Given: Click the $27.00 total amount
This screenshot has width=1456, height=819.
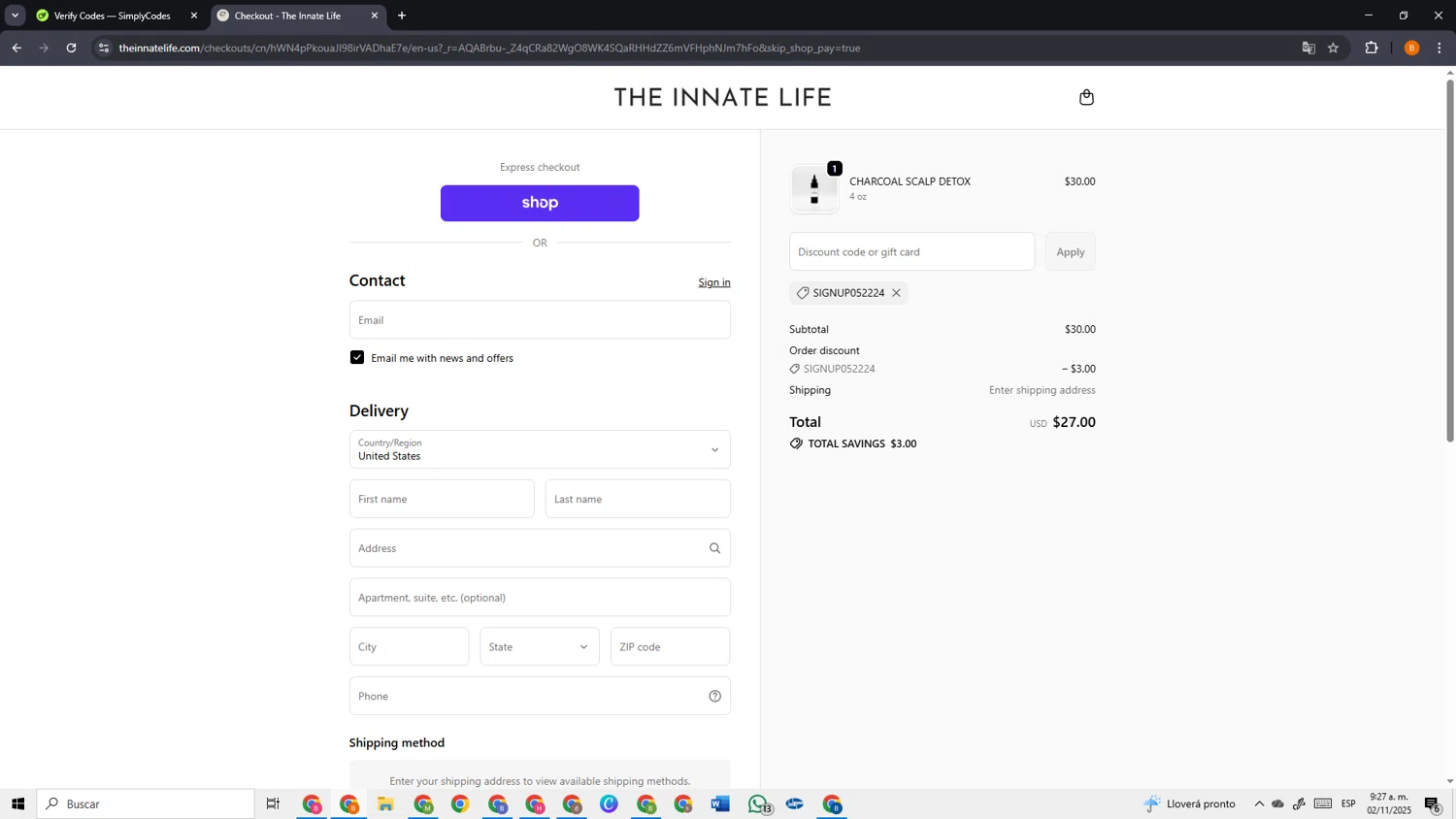Looking at the screenshot, I should click(1075, 422).
